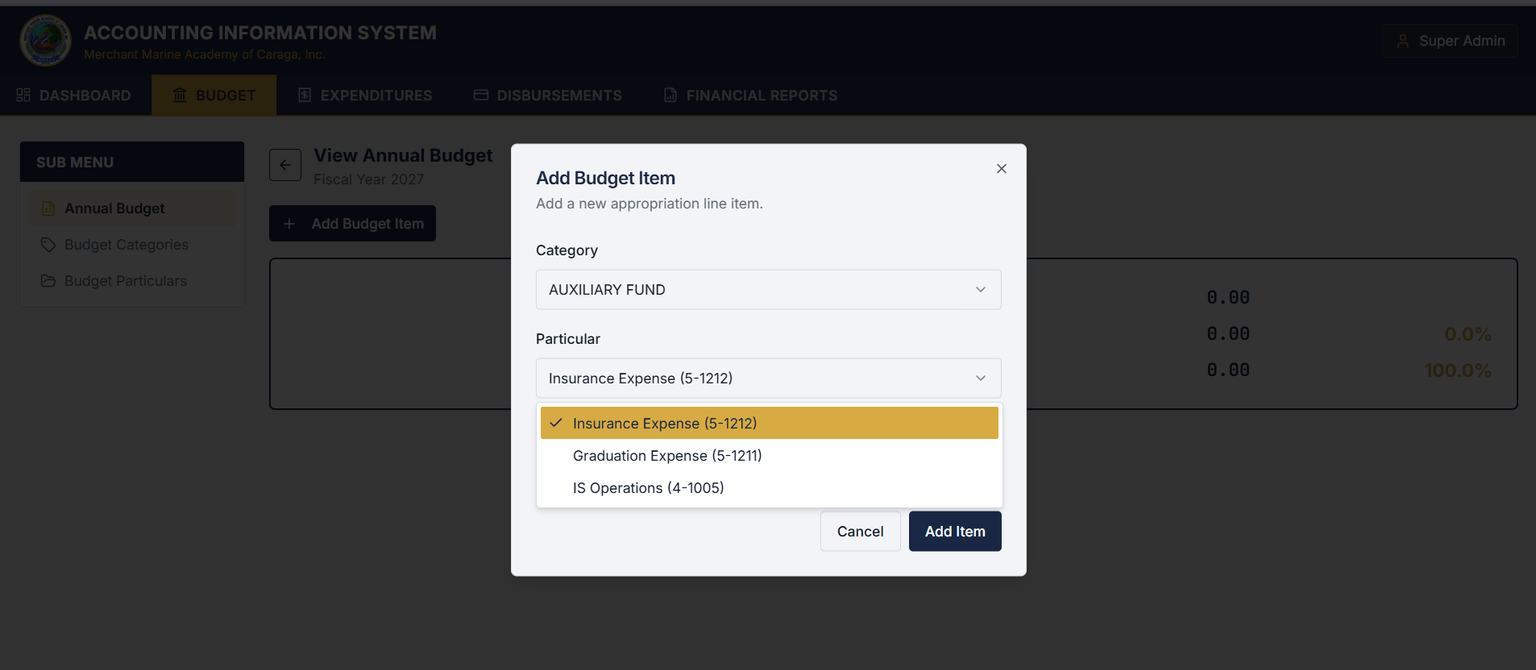Click the 100.0% value
The width and height of the screenshot is (1536, 670).
click(x=1457, y=371)
